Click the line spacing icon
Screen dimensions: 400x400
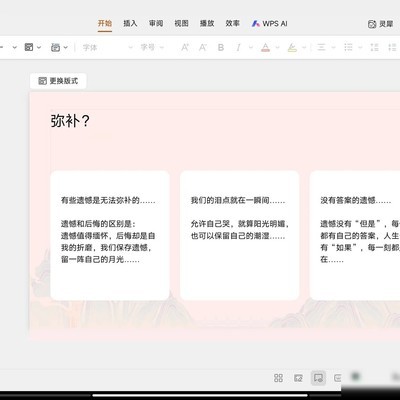pyautogui.click(x=375, y=47)
